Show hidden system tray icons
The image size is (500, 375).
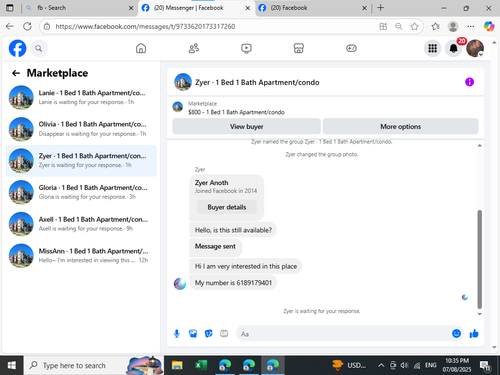(381, 366)
